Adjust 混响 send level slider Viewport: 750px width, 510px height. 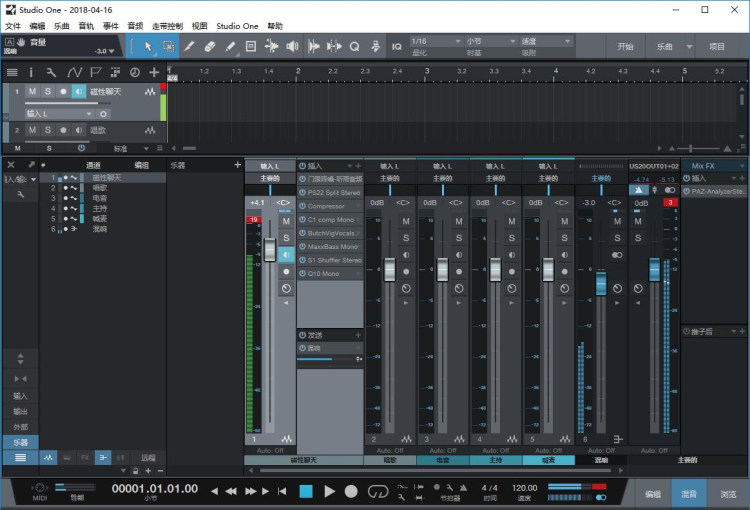click(326, 359)
